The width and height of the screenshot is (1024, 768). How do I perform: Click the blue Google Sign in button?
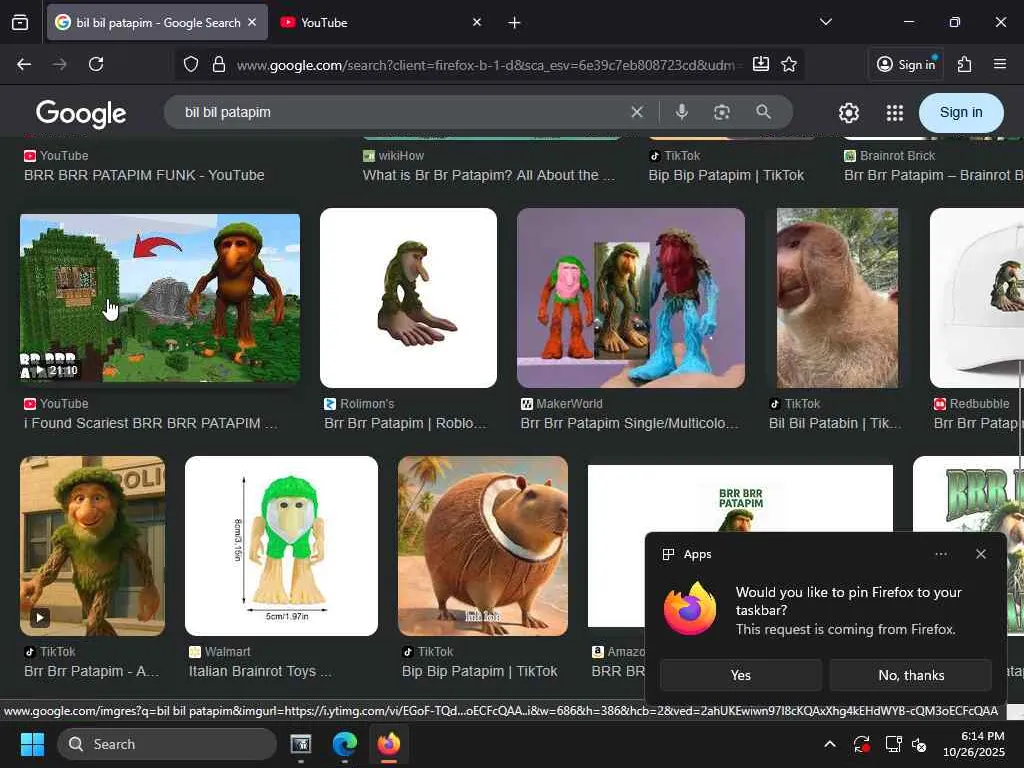click(961, 112)
